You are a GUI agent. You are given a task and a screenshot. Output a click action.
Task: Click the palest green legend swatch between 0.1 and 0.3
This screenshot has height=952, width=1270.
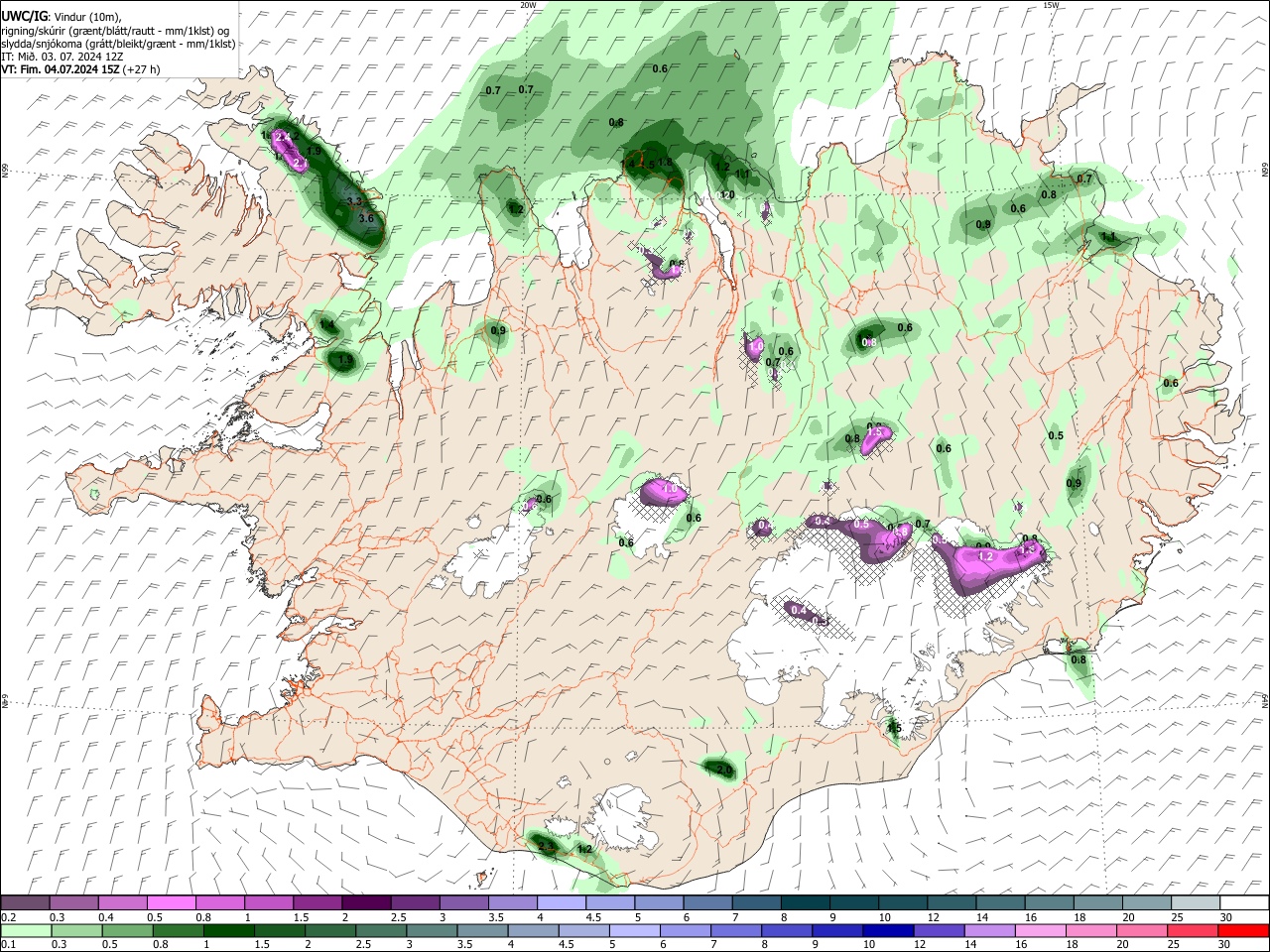[x=25, y=930]
